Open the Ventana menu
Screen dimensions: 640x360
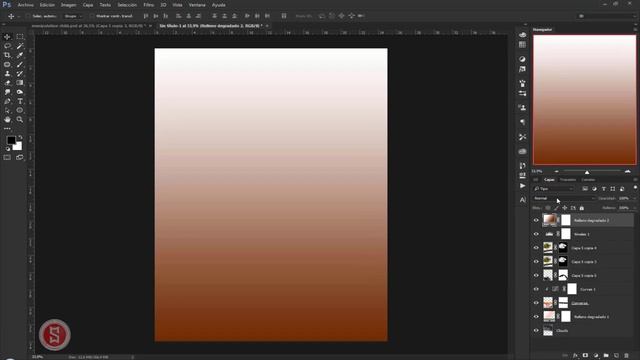pos(197,5)
